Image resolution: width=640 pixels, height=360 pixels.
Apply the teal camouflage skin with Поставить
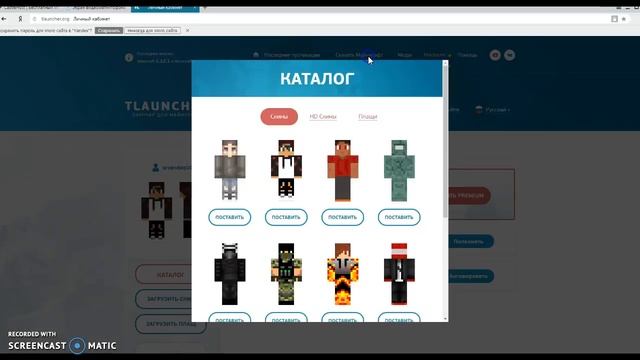pos(399,217)
